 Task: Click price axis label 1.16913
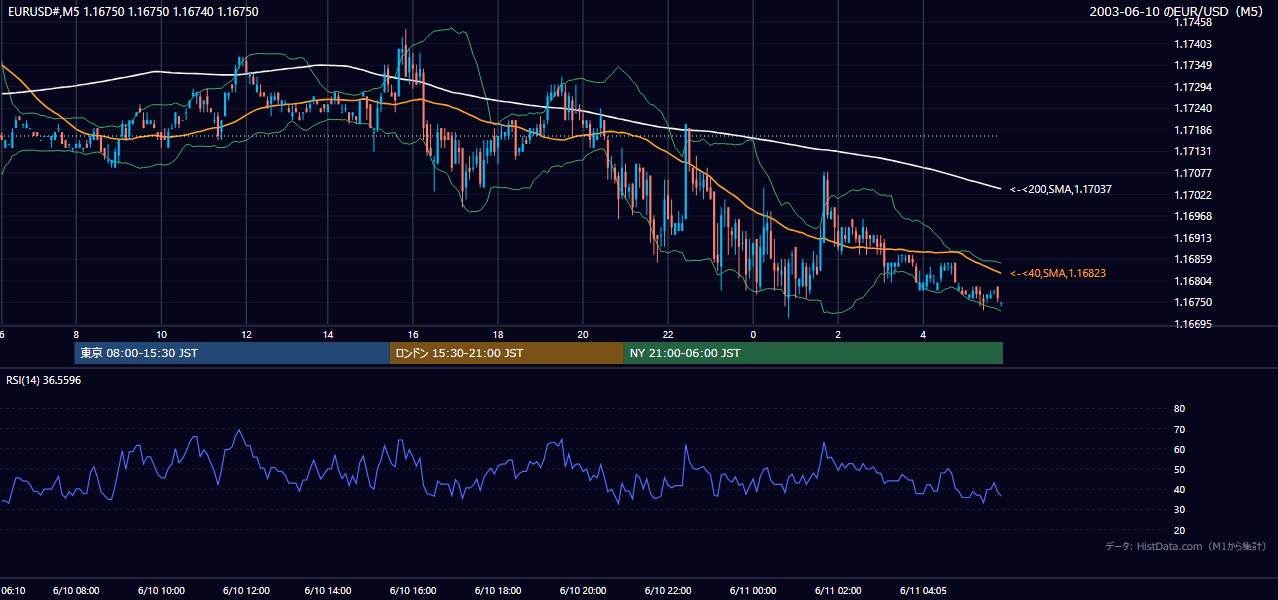[x=1193, y=238]
